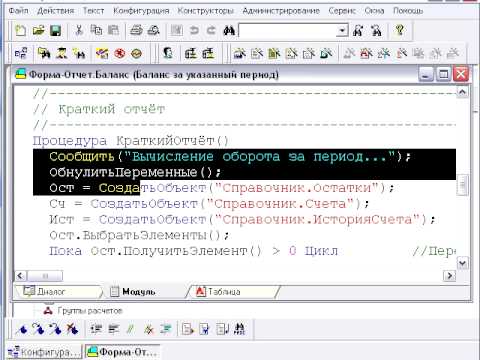
Task: Format the block with the teal lines icon
Action: click(165, 329)
